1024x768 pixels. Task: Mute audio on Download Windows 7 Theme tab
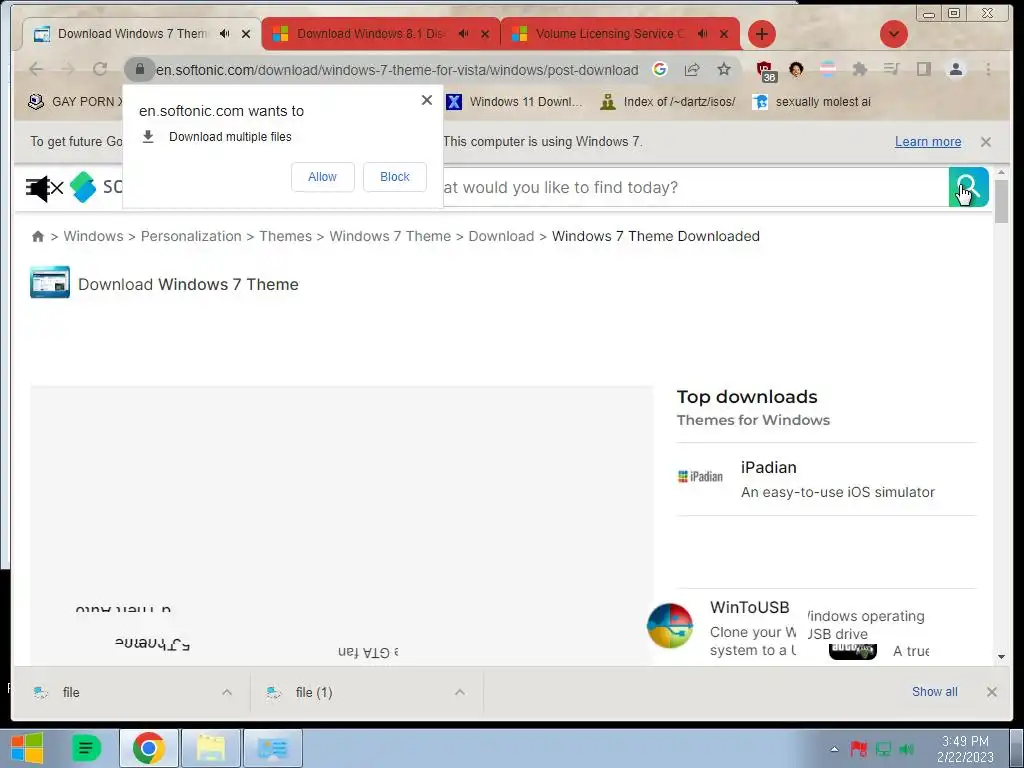[x=225, y=34]
